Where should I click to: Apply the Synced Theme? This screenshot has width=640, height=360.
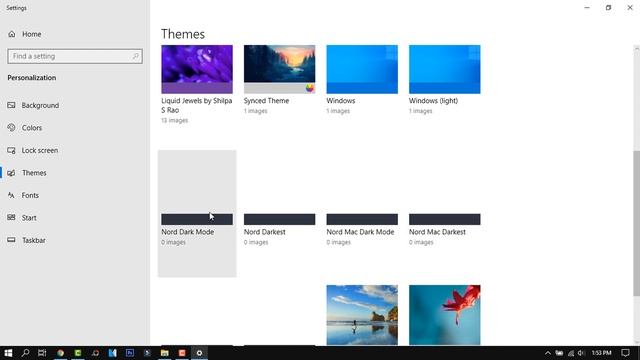point(279,80)
